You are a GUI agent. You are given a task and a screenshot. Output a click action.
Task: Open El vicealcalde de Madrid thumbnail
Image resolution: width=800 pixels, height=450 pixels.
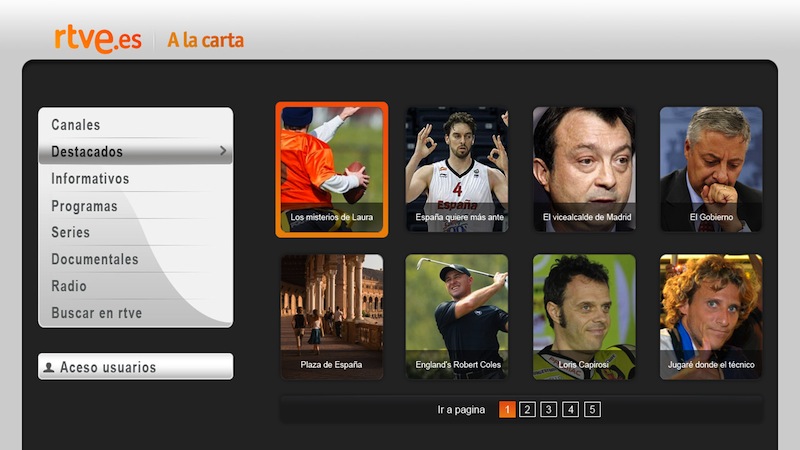[584, 169]
